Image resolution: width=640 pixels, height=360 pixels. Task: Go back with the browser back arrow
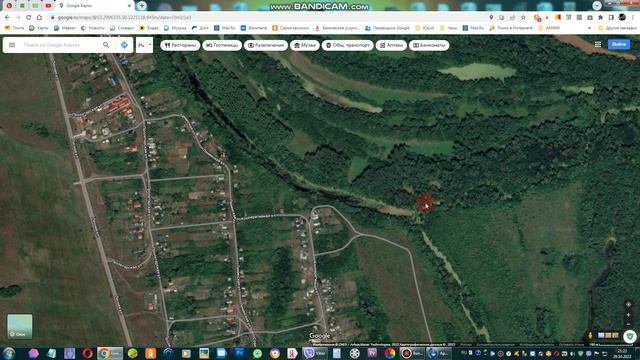tap(7, 18)
